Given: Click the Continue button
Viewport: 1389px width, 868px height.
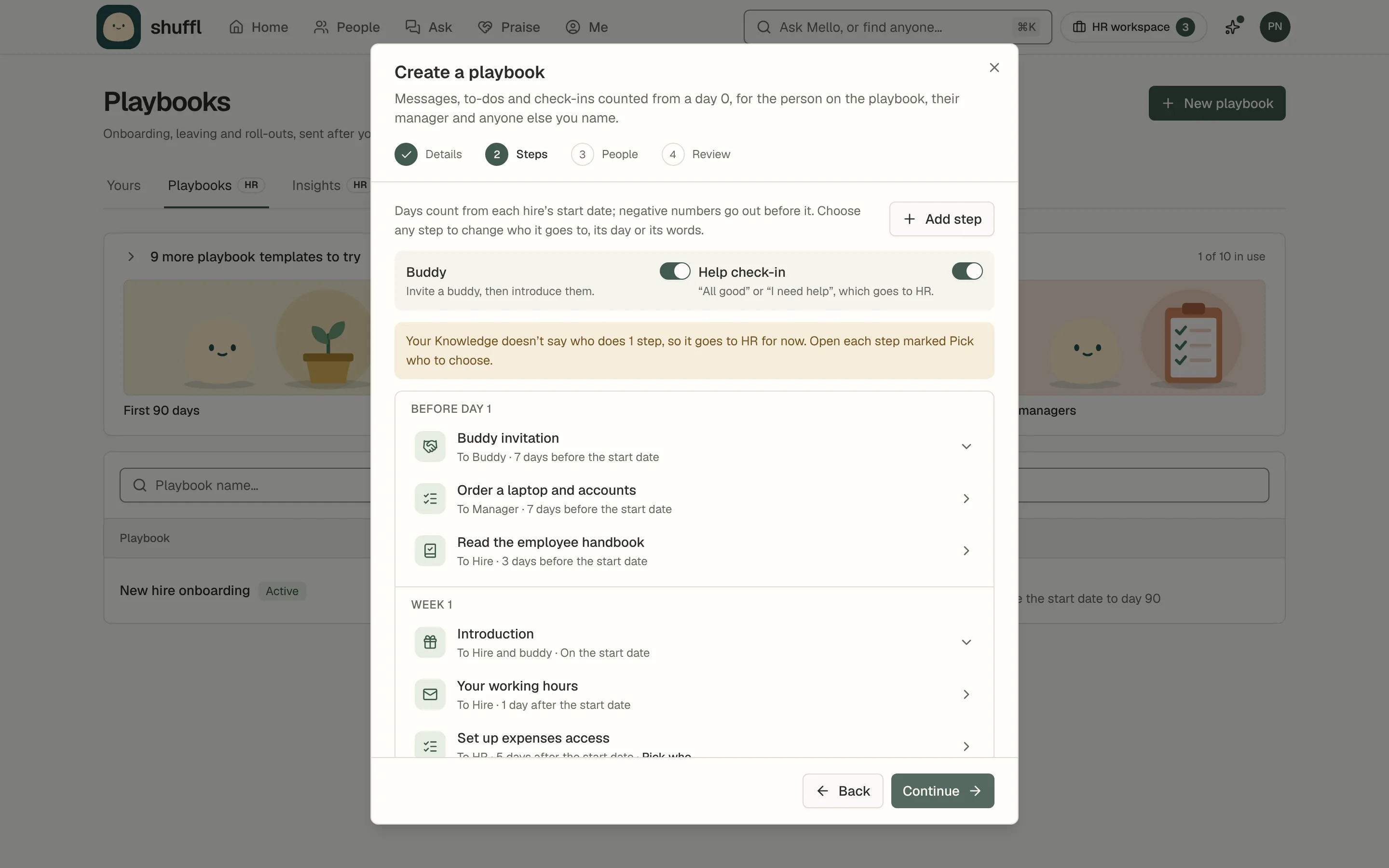Looking at the screenshot, I should coord(942,790).
